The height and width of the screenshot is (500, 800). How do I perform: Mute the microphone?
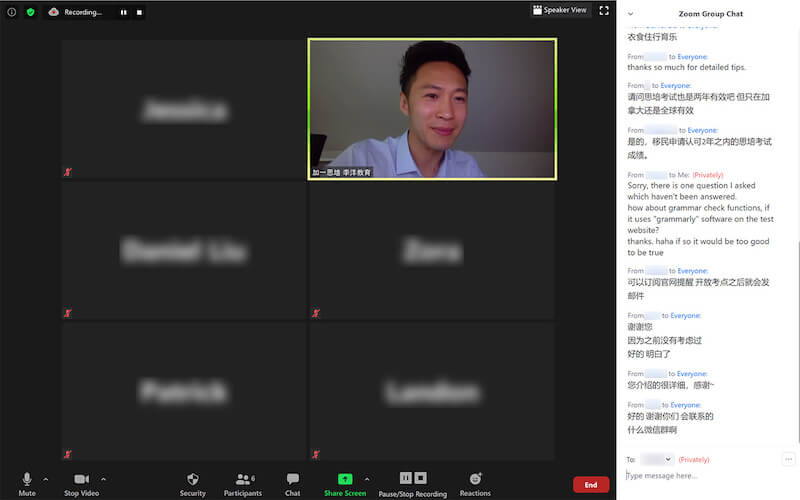point(27,481)
